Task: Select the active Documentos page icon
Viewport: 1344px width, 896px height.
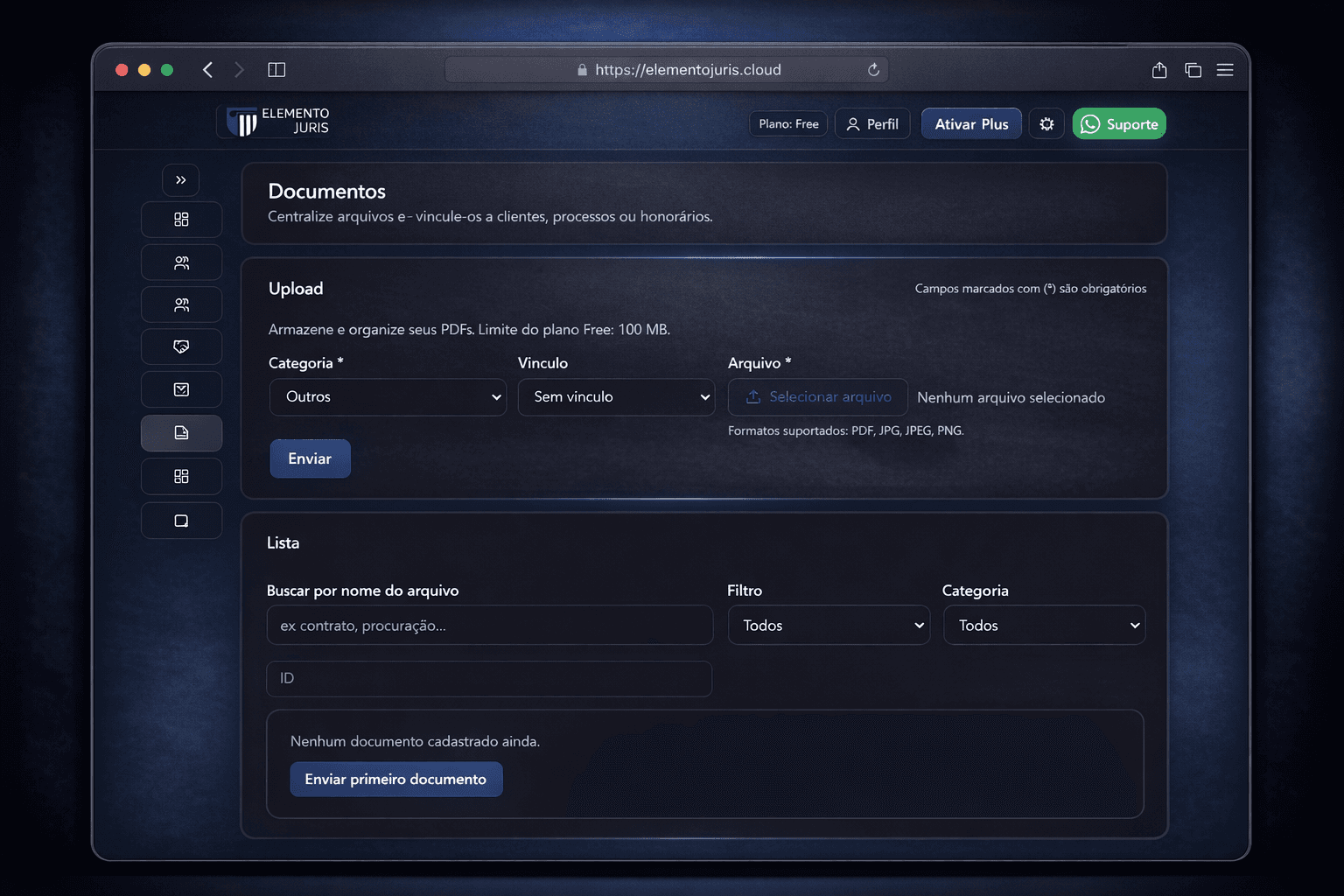Action: point(181,432)
